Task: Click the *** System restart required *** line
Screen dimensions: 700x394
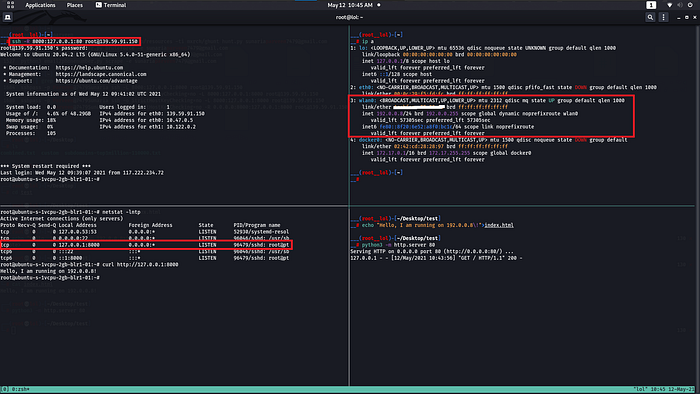Action: coord(46,166)
